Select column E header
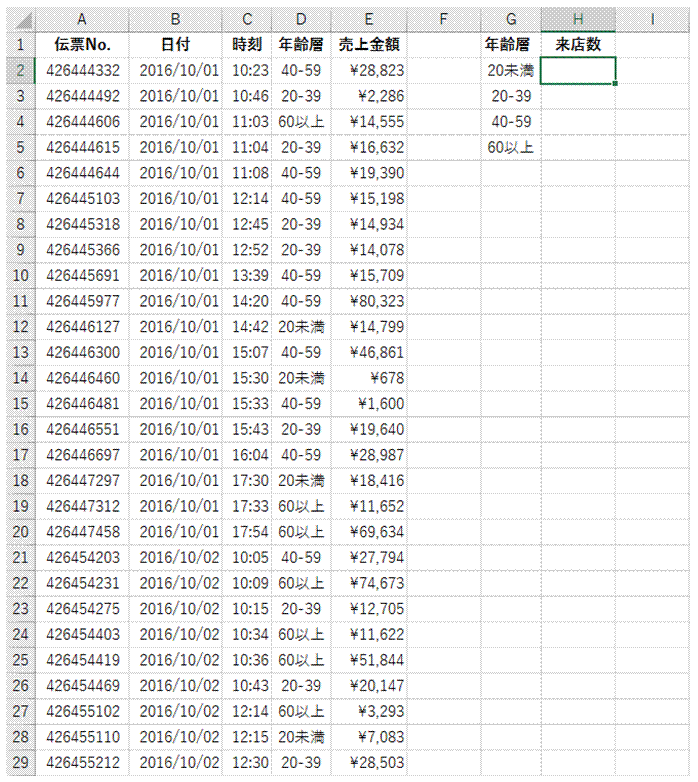698x782 pixels. 369,20
